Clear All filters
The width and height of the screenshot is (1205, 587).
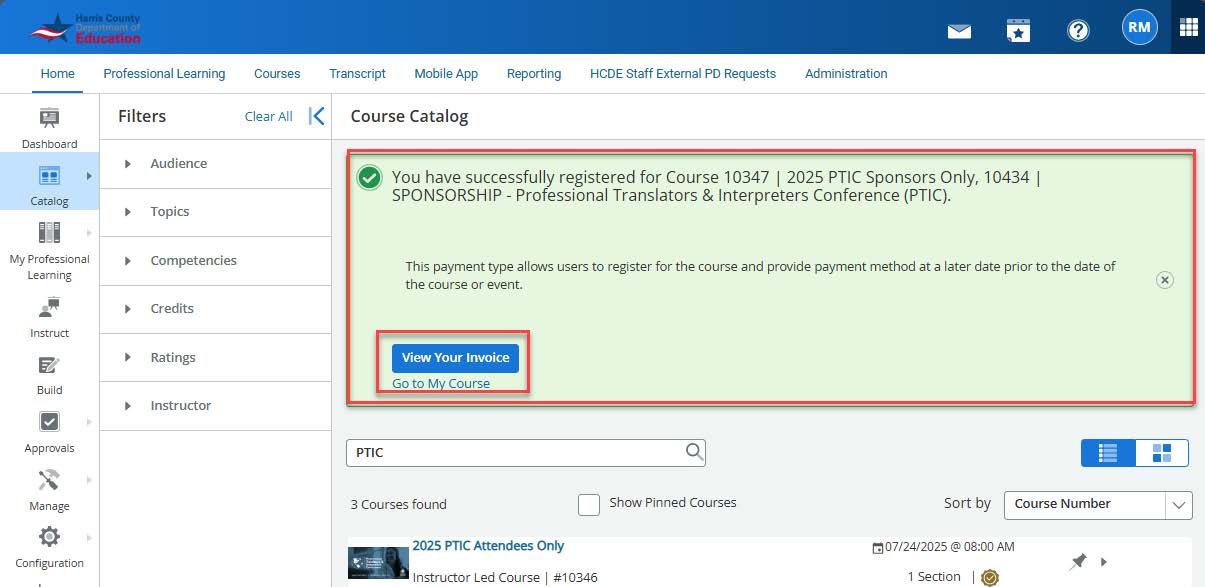pyautogui.click(x=268, y=116)
